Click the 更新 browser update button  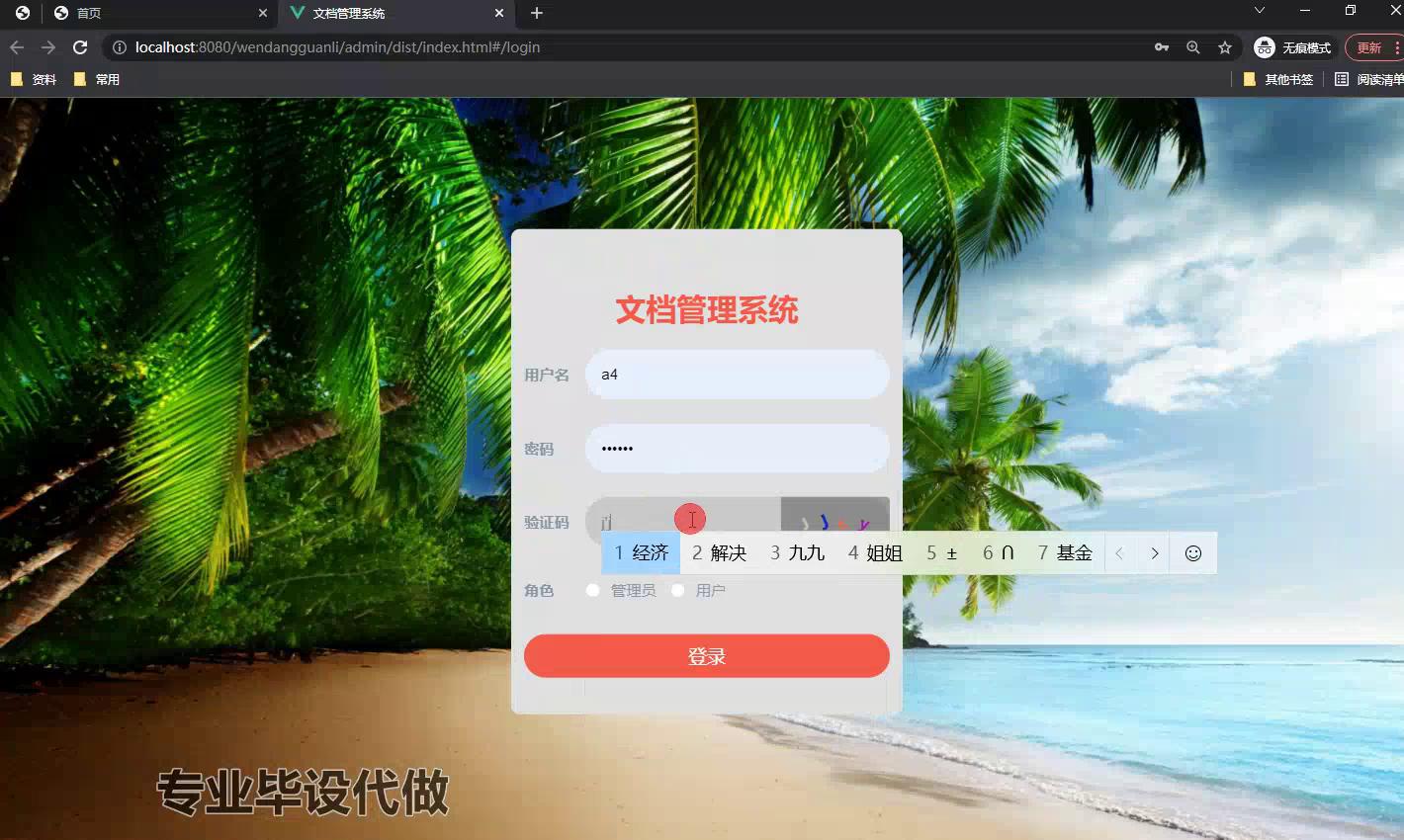coord(1369,47)
